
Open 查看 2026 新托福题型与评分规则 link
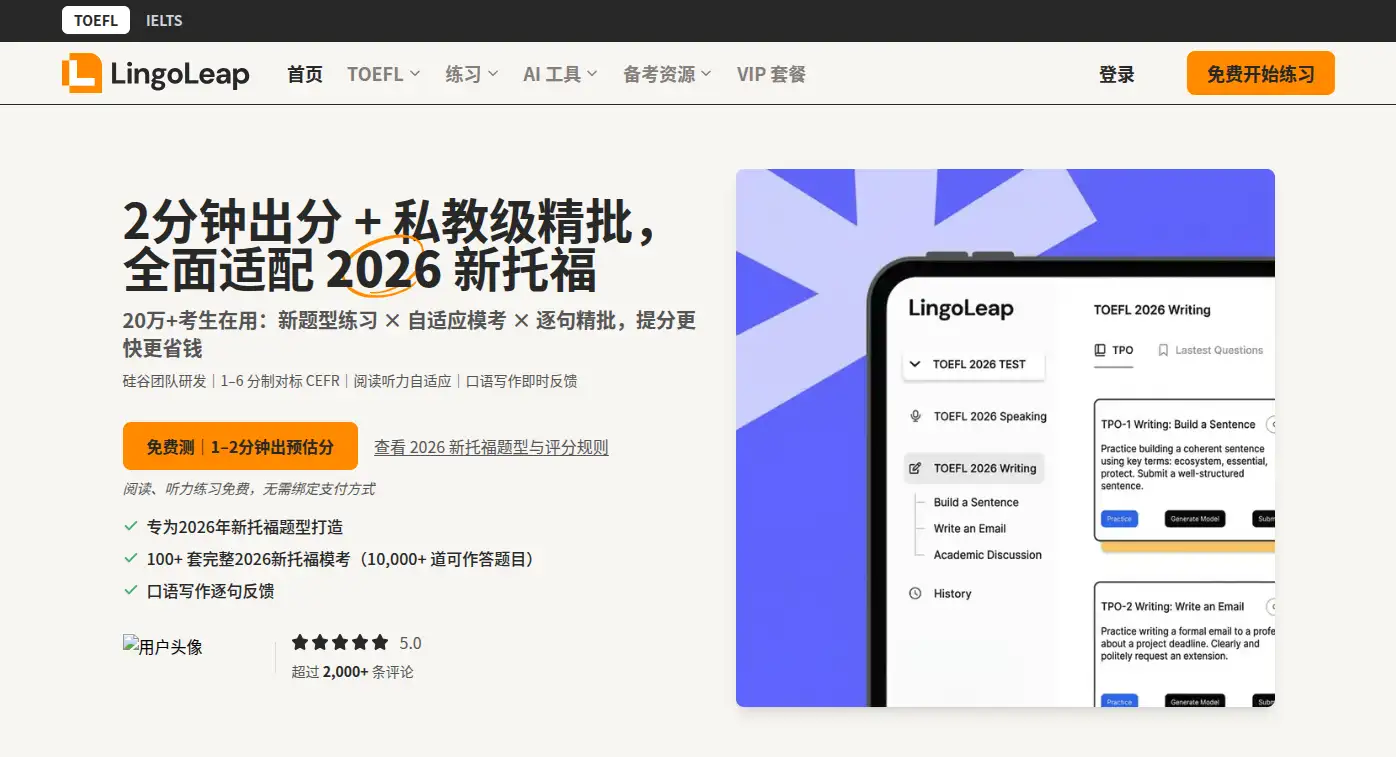tap(491, 447)
